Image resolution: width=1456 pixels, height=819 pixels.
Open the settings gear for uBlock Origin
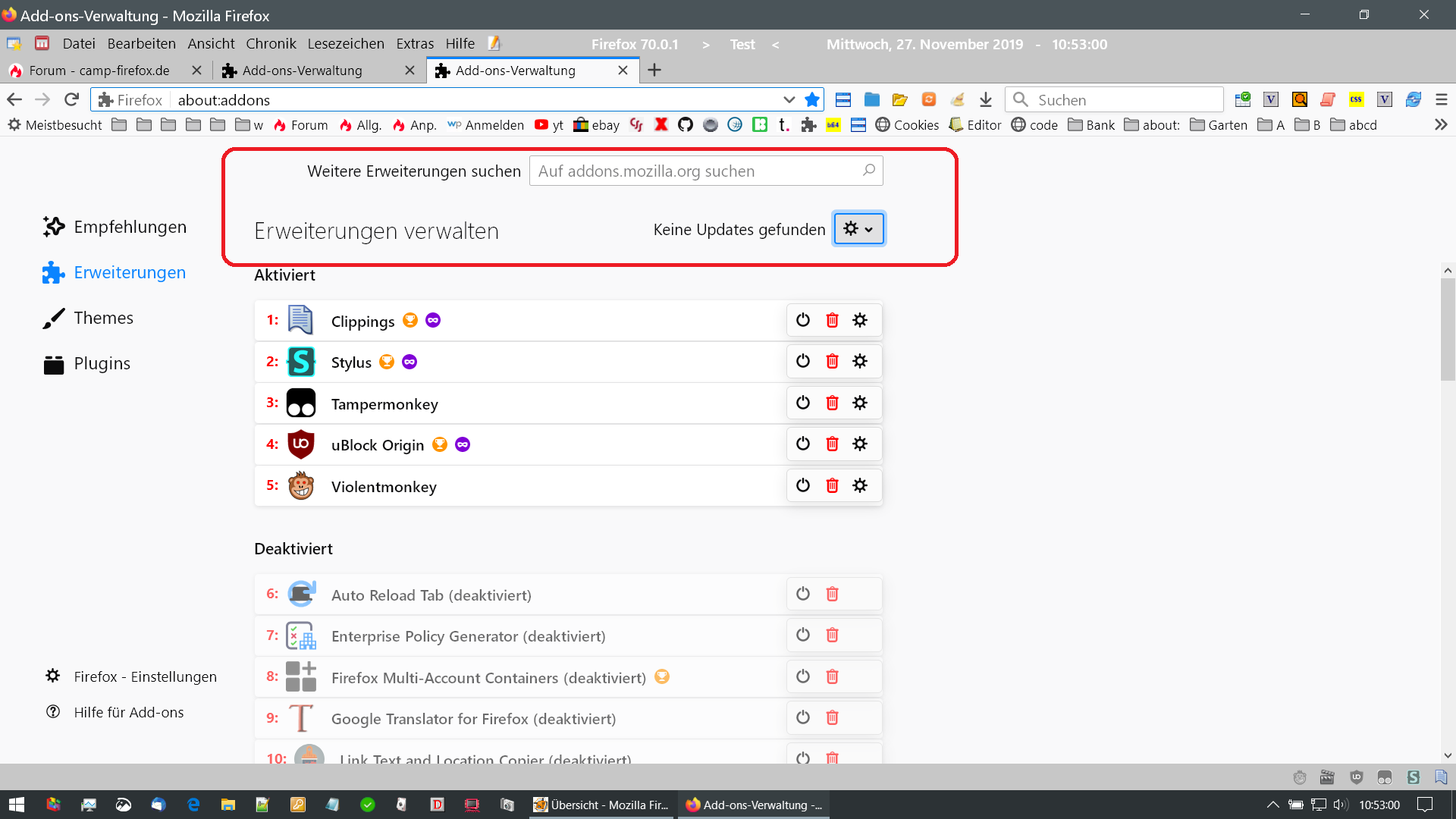[859, 444]
